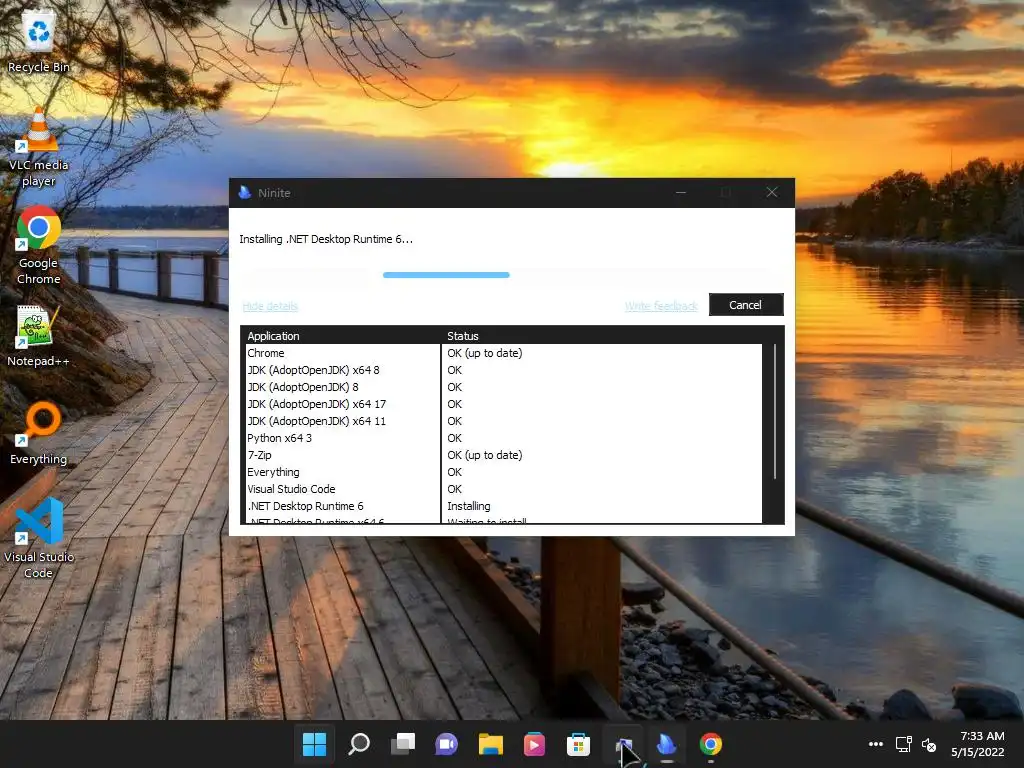Image resolution: width=1024 pixels, height=768 pixels.
Task: Click the muted volume tray icon
Action: pos(929,744)
